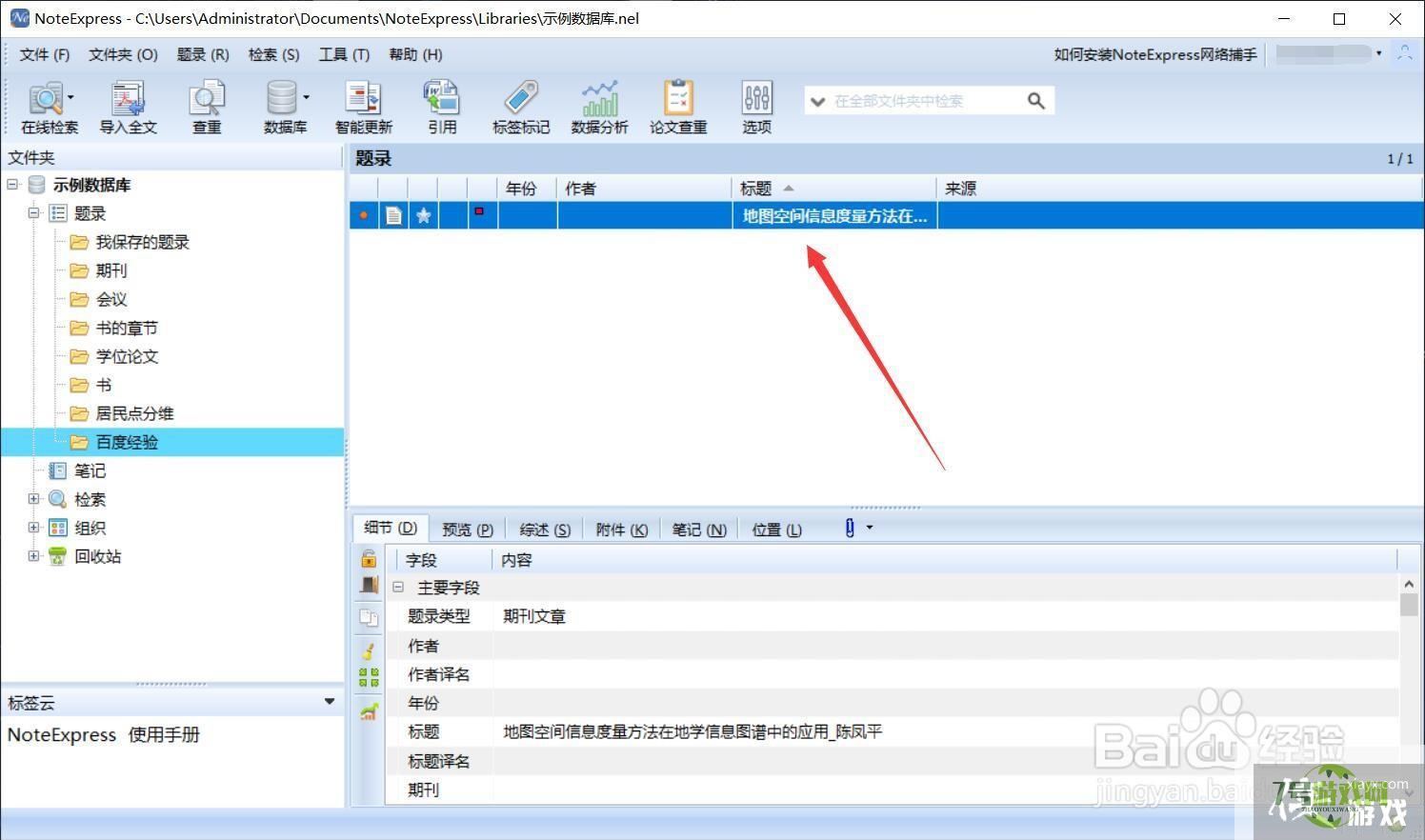The image size is (1425, 840).
Task: Switch to the 附件 (K) tab
Action: [621, 530]
